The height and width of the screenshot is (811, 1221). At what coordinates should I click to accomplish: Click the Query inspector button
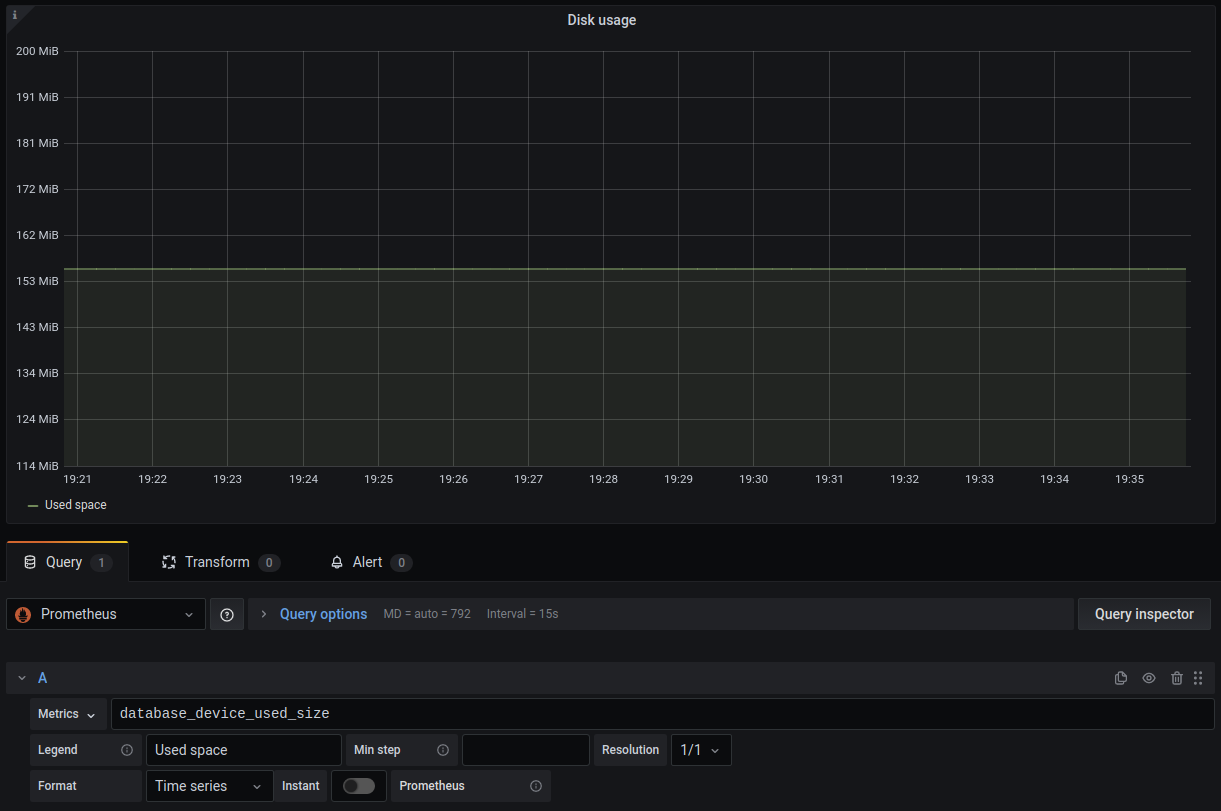1143,614
